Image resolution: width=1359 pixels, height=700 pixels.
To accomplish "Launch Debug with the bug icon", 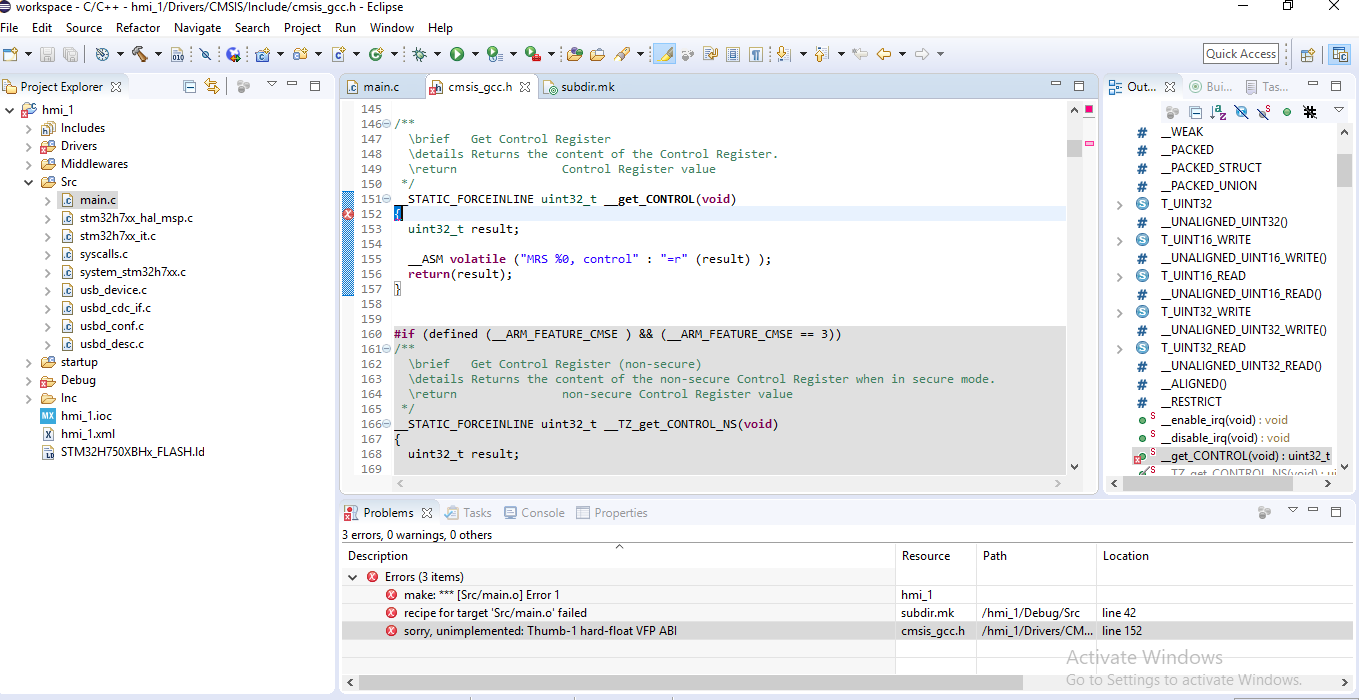I will [x=420, y=54].
